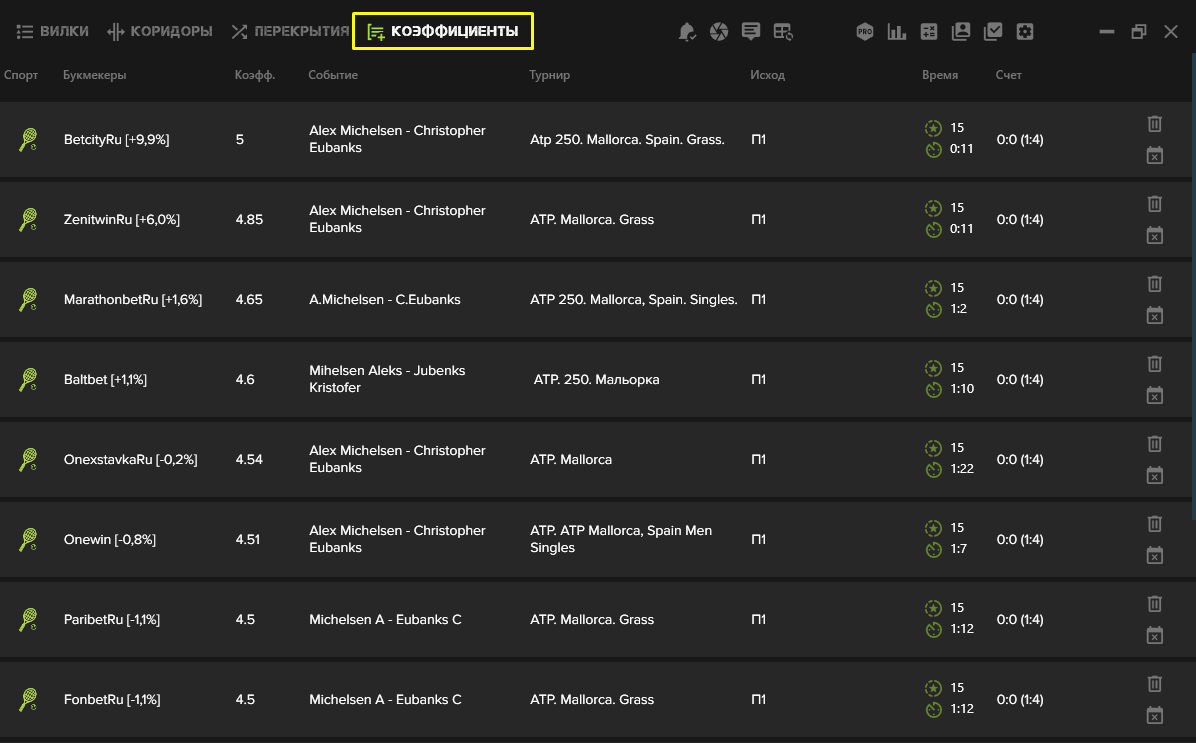Open the settings gear icon
The image size is (1196, 743).
coord(1024,31)
